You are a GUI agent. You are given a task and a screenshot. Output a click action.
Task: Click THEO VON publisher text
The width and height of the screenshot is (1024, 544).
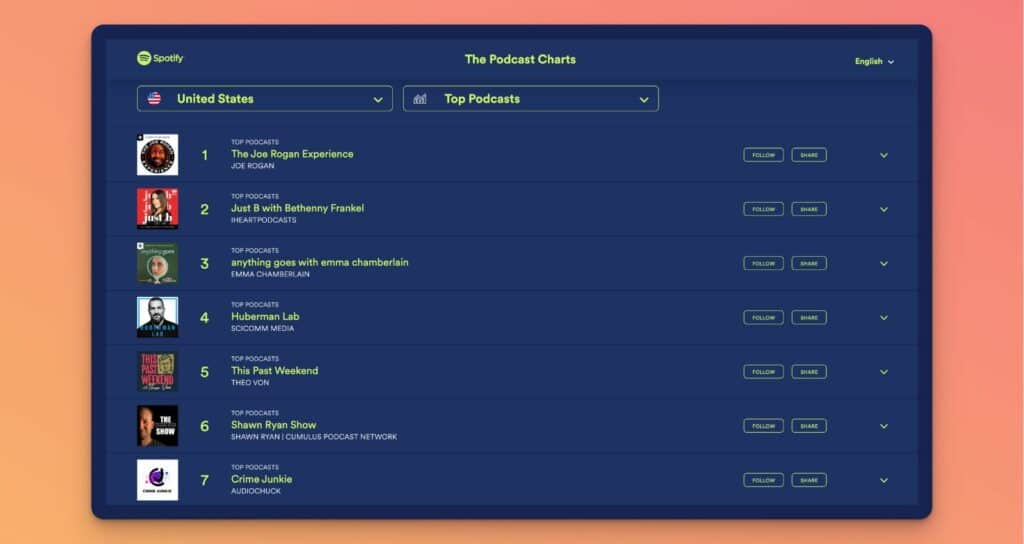[249, 383]
